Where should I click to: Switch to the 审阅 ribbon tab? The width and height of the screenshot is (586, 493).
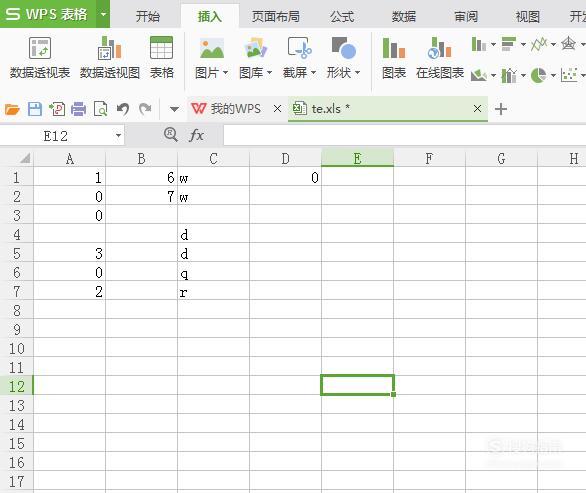[x=466, y=16]
